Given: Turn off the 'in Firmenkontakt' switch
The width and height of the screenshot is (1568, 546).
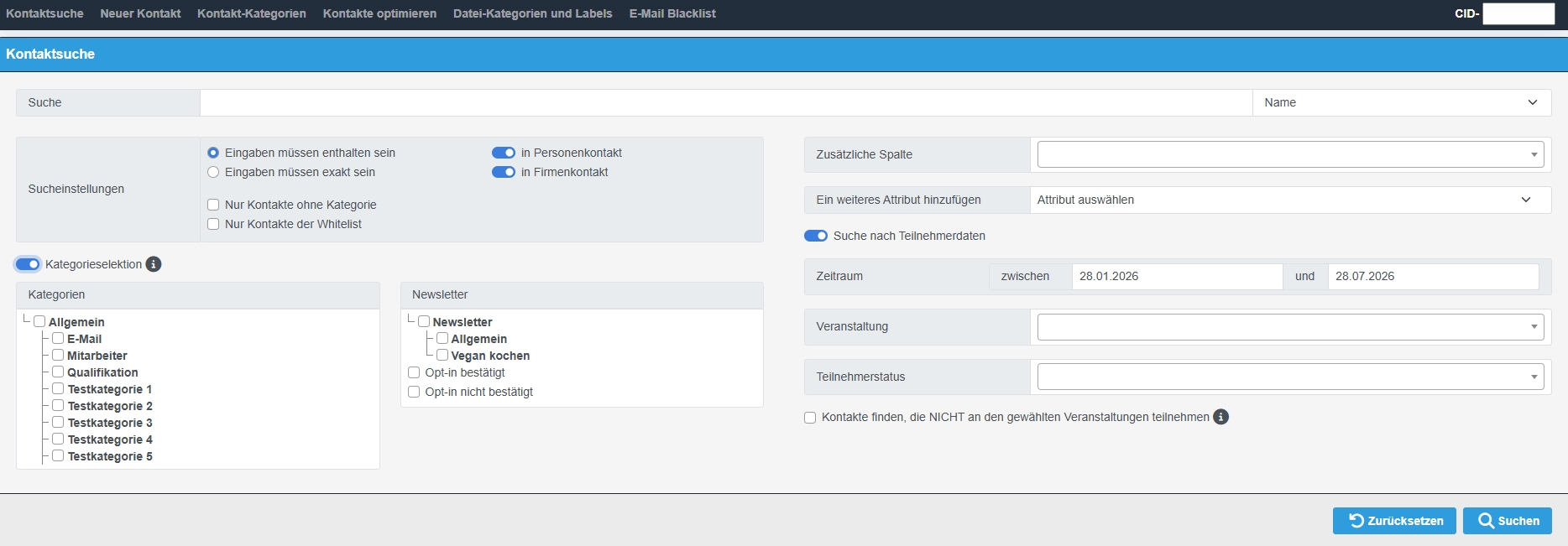Looking at the screenshot, I should click(x=504, y=172).
